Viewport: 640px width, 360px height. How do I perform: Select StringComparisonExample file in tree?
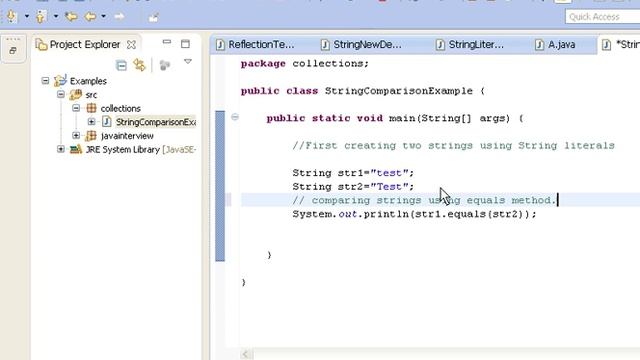(156, 122)
